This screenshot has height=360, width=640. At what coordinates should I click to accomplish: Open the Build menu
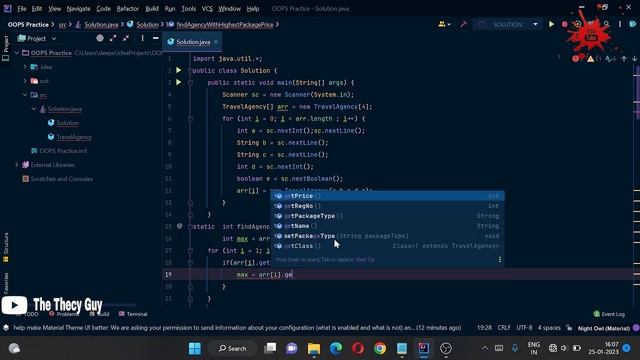tap(152, 9)
